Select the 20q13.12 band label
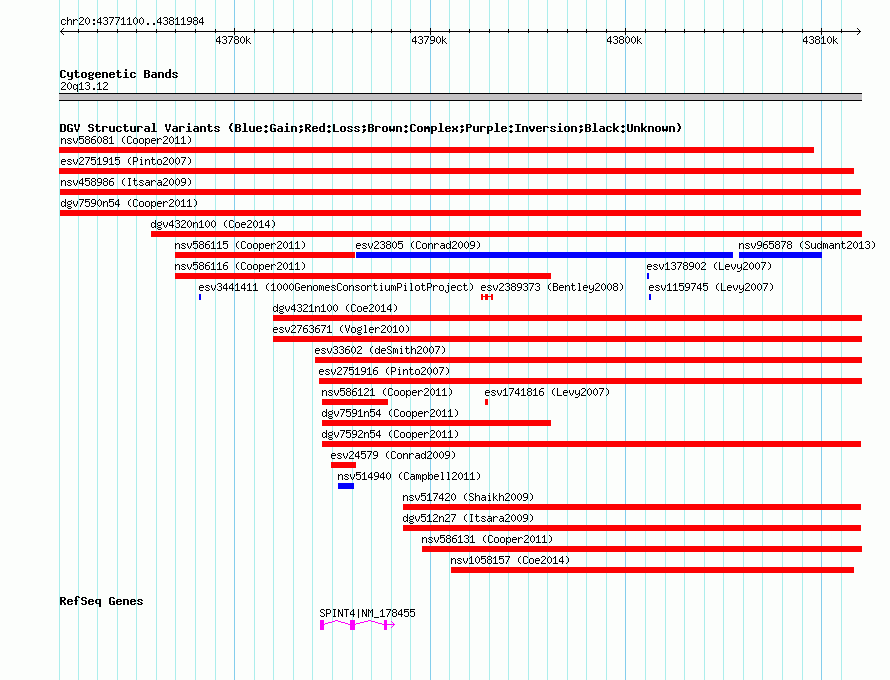This screenshot has width=890, height=680. (x=84, y=86)
